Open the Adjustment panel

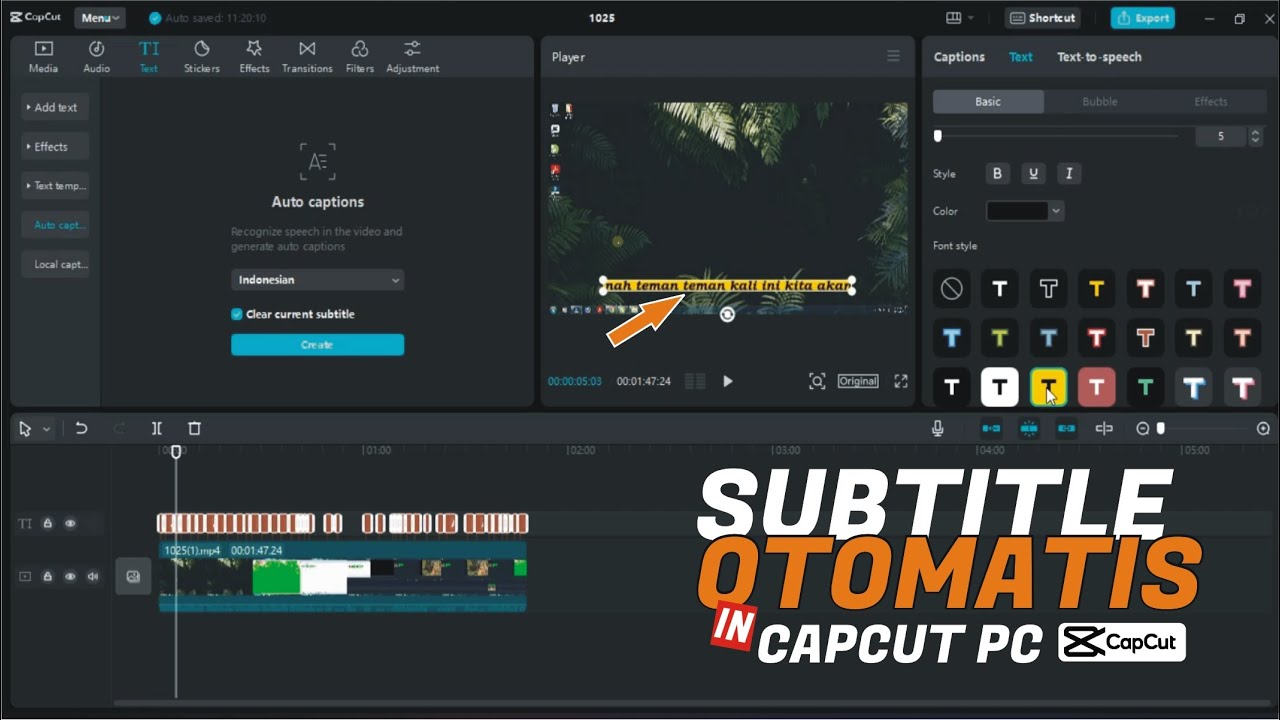[x=412, y=57]
